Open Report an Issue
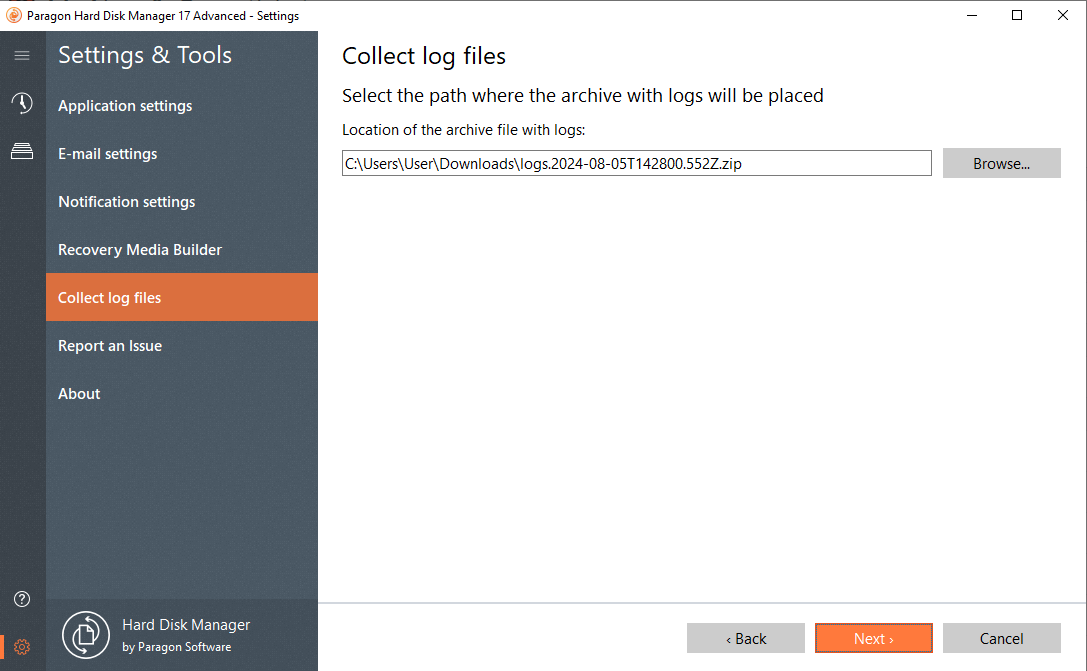Viewport: 1087px width, 671px height. pyautogui.click(x=110, y=346)
